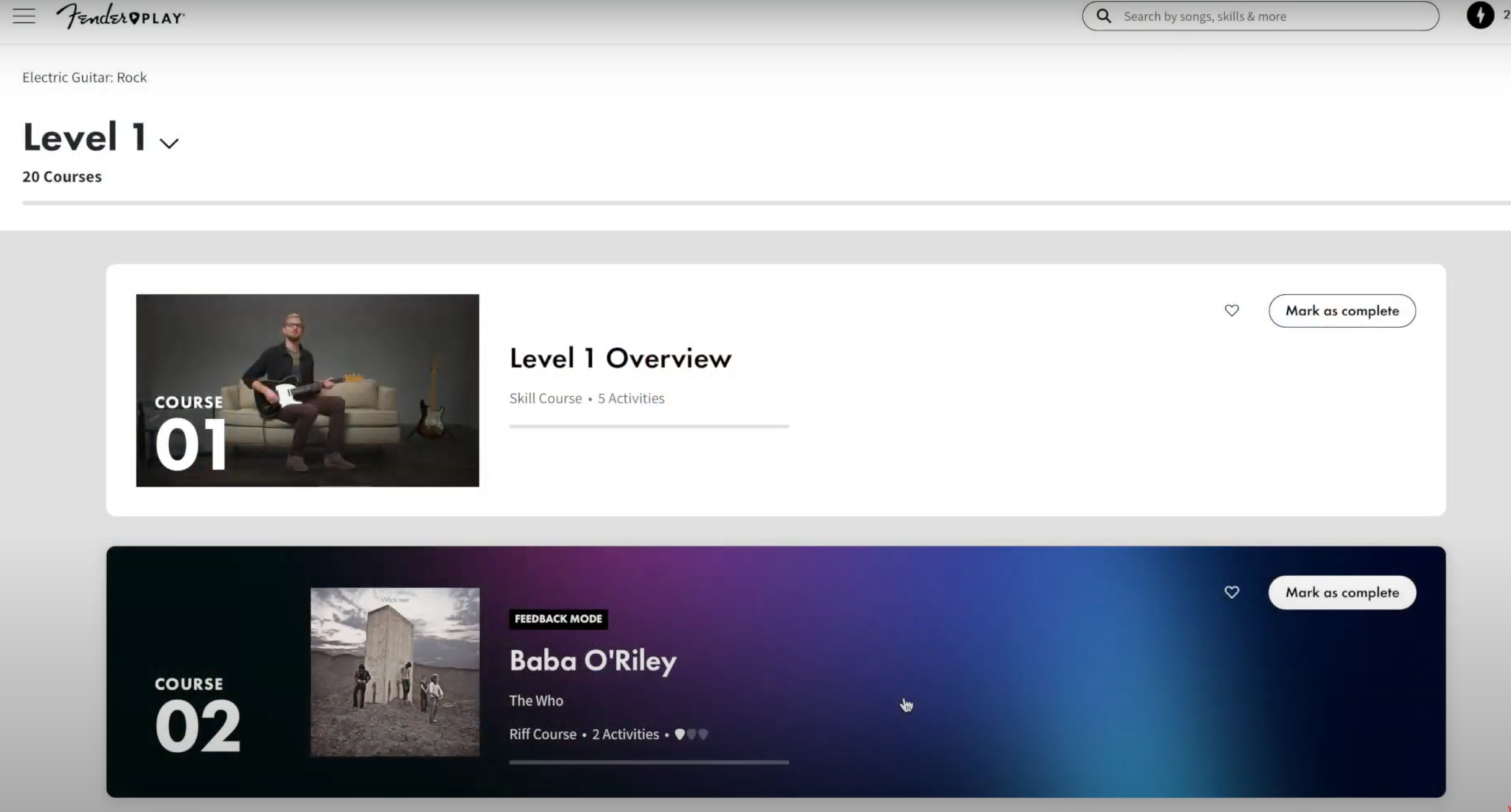Click the Electric Guitar: Rock breadcrumb

pos(84,77)
